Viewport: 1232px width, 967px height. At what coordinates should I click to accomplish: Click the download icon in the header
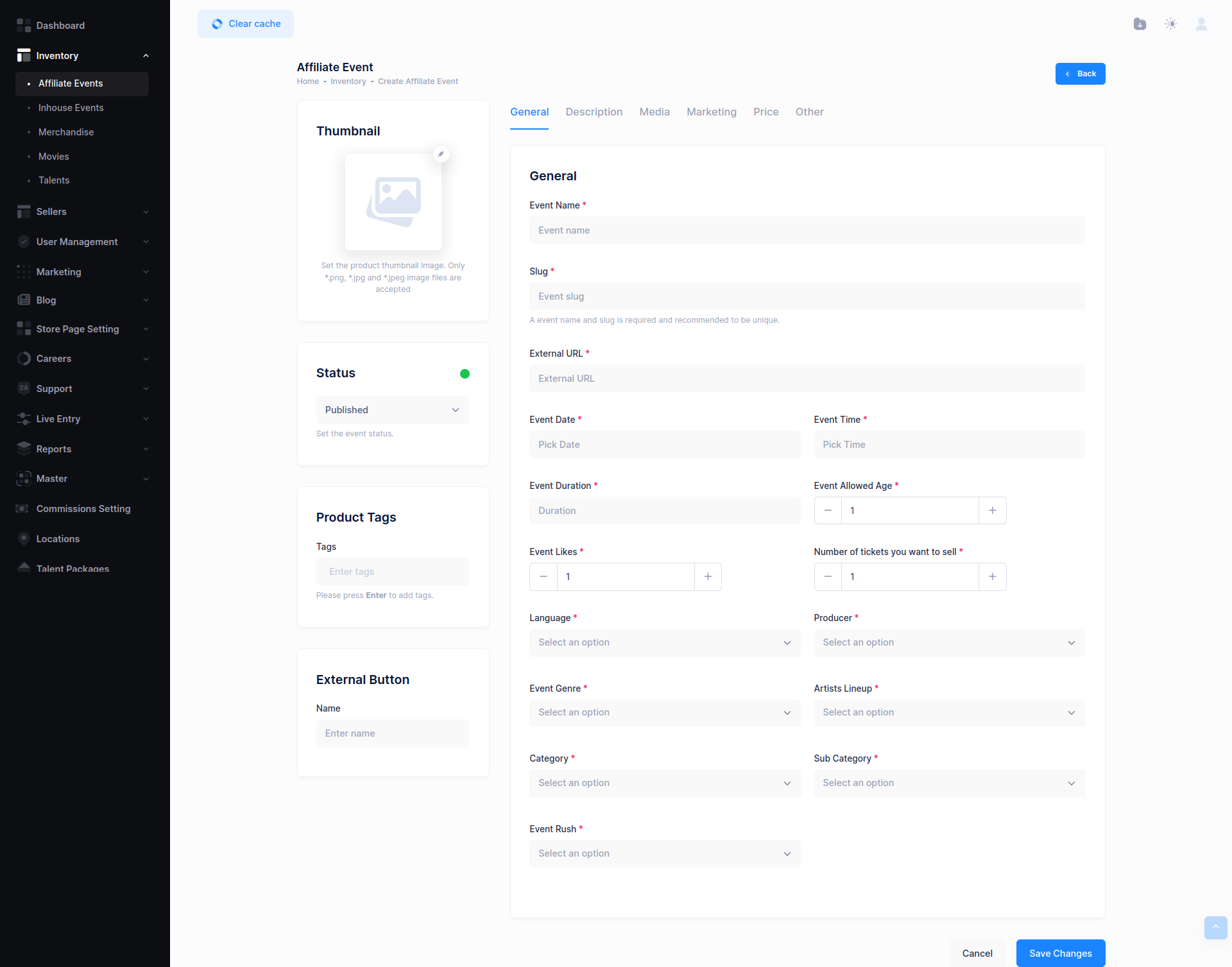[1140, 24]
